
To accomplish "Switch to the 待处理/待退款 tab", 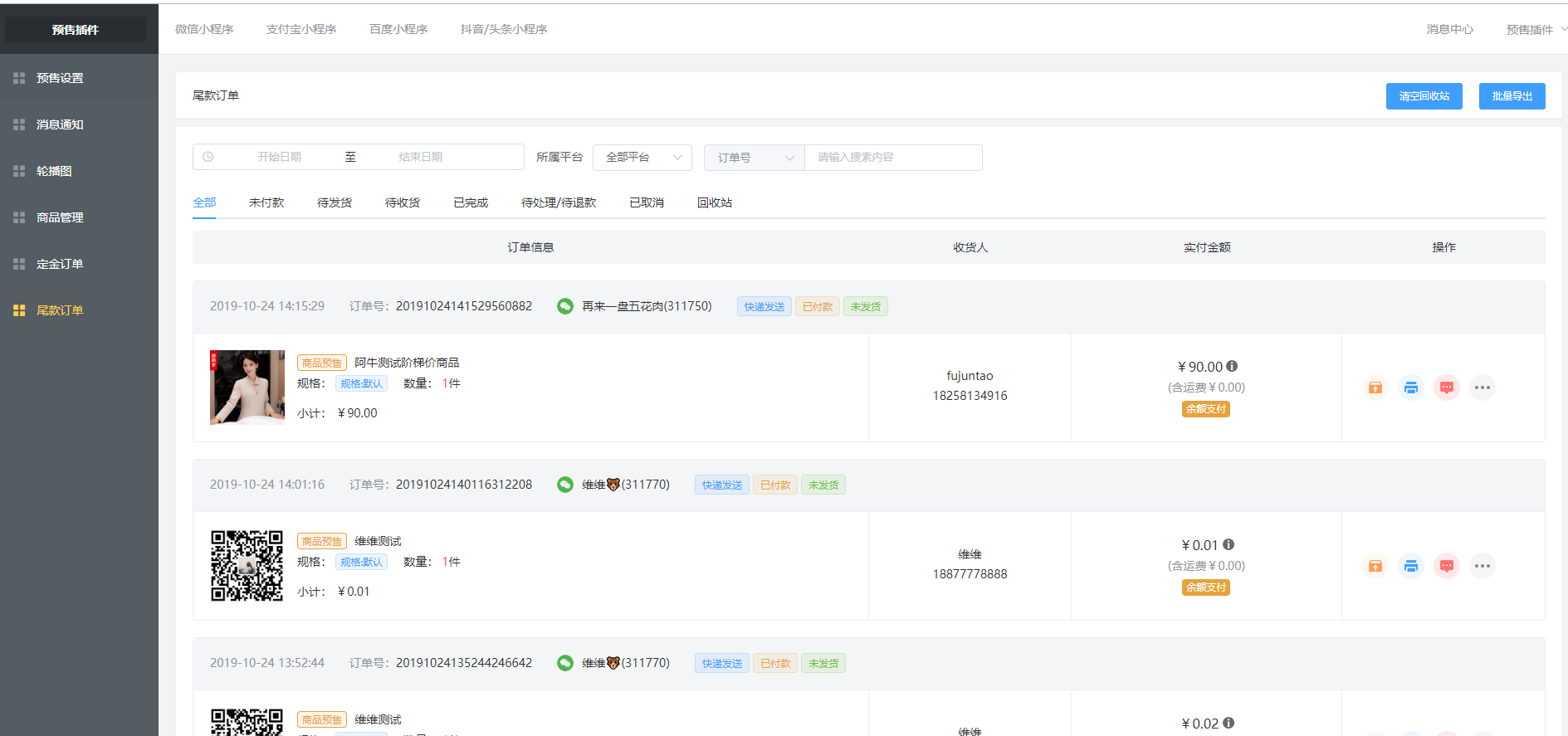I will [559, 202].
